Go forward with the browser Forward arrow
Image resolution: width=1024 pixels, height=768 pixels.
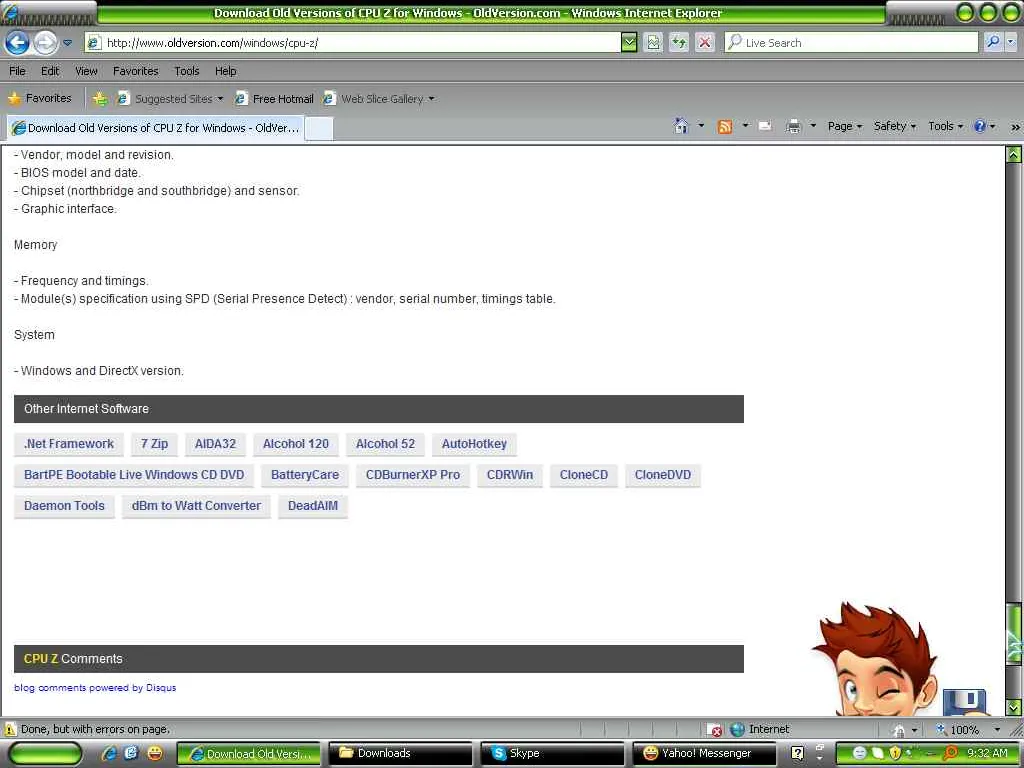45,43
